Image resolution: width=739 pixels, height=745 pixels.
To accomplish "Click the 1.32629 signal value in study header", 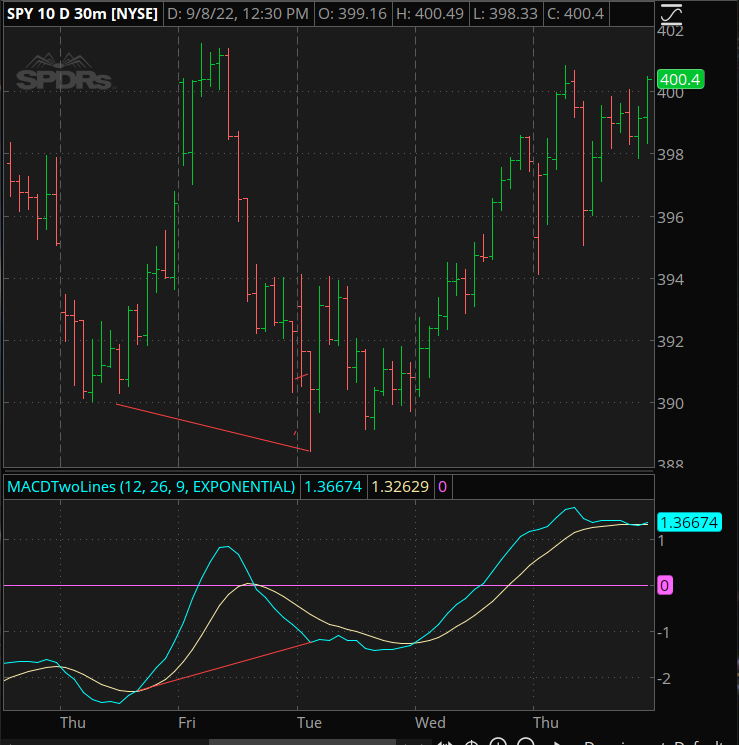I will click(400, 487).
